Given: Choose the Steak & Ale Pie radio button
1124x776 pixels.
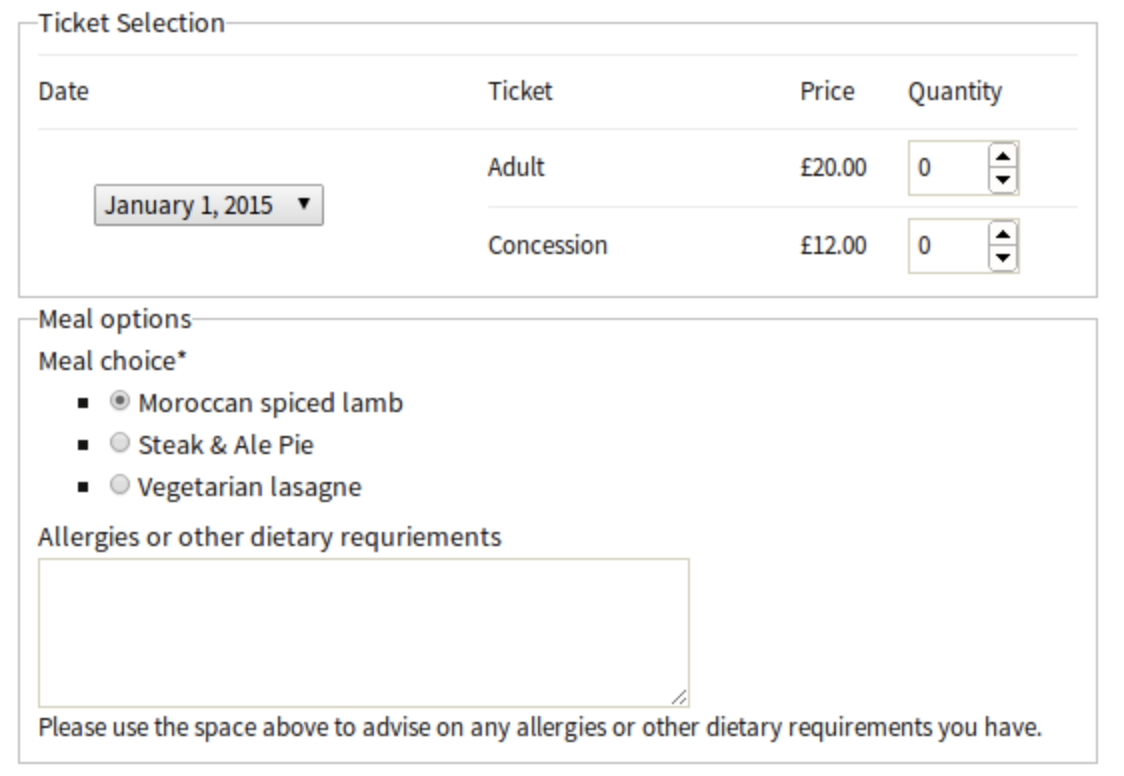Looking at the screenshot, I should 119,444.
